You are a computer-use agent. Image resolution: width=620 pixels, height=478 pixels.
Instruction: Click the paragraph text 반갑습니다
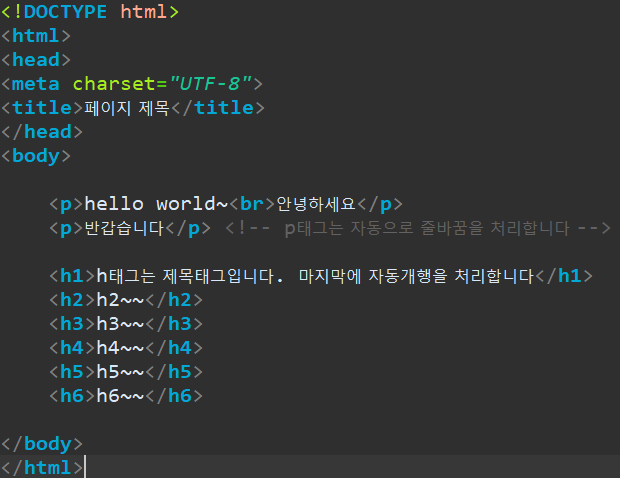pos(124,228)
